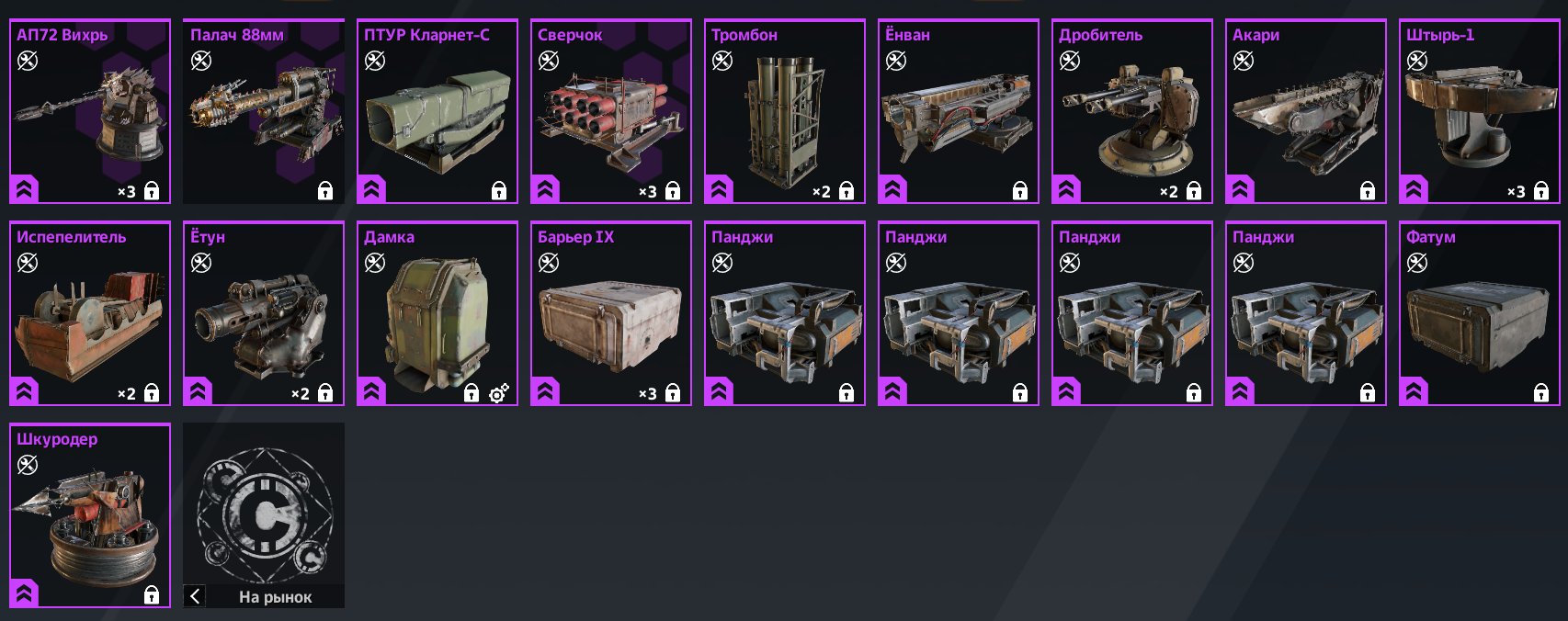Click upgrade chevrons icon on Сверчок card
The width and height of the screenshot is (1568, 621).
click(x=546, y=189)
